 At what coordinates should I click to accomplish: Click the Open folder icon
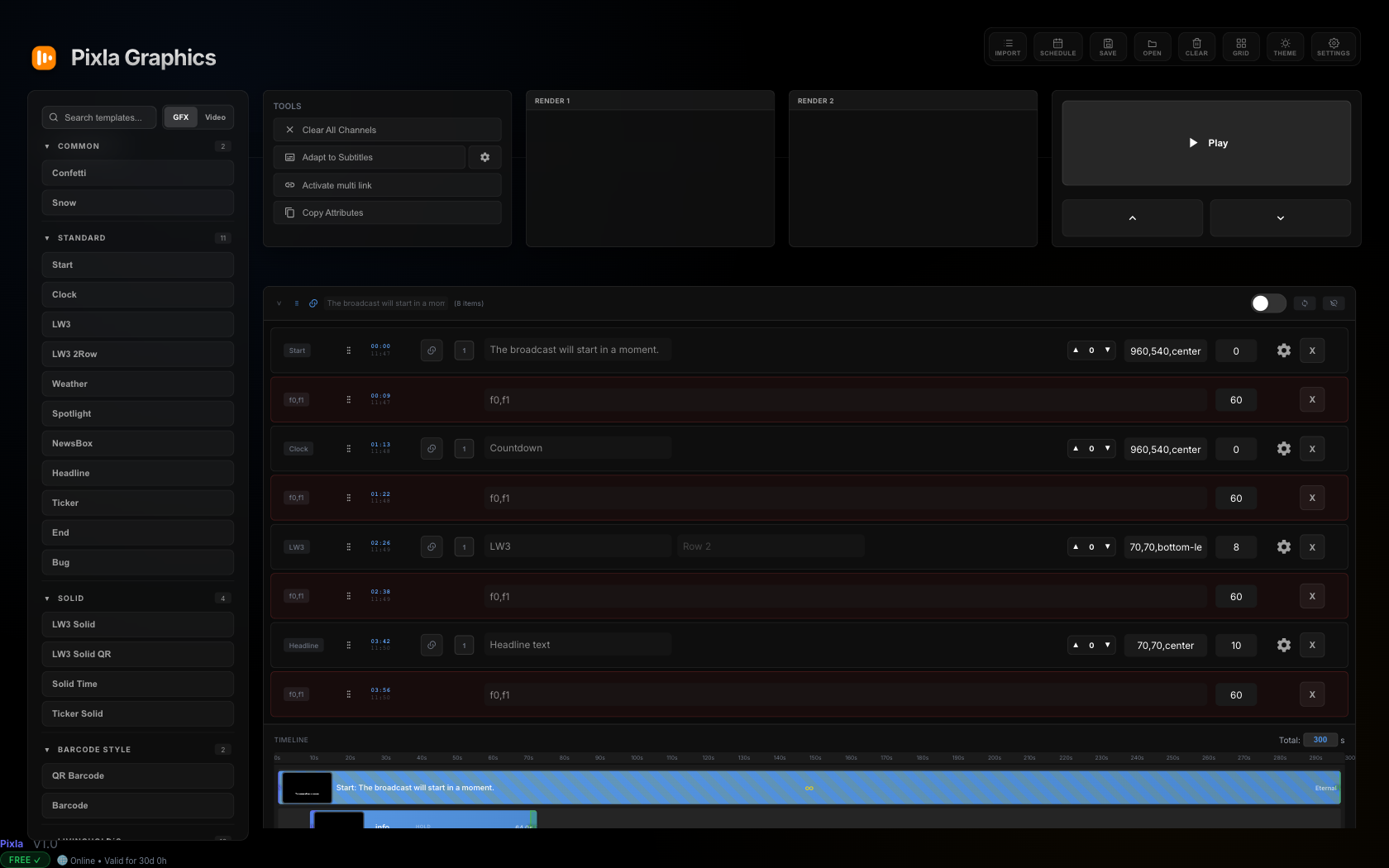(1152, 47)
